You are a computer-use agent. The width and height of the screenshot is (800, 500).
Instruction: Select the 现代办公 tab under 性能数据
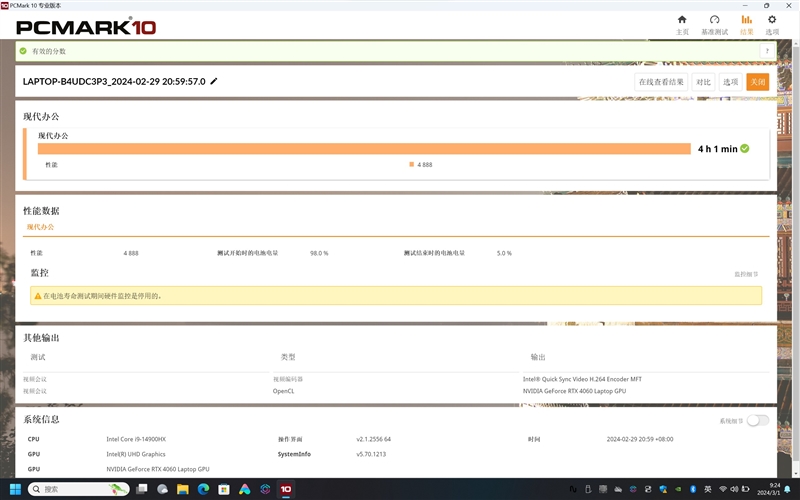pyautogui.click(x=40, y=227)
